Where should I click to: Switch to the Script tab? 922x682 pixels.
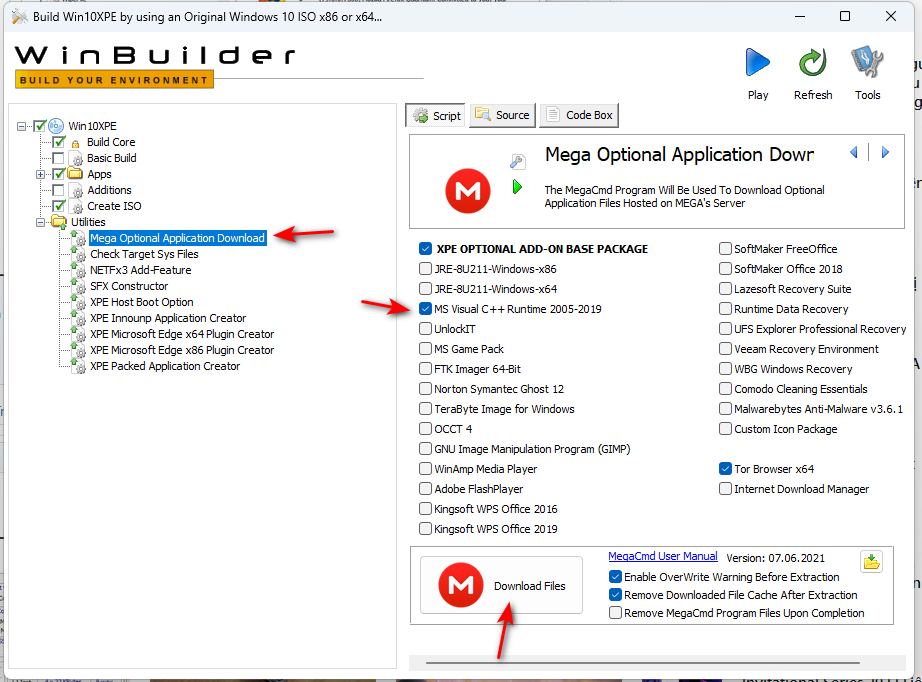(435, 115)
